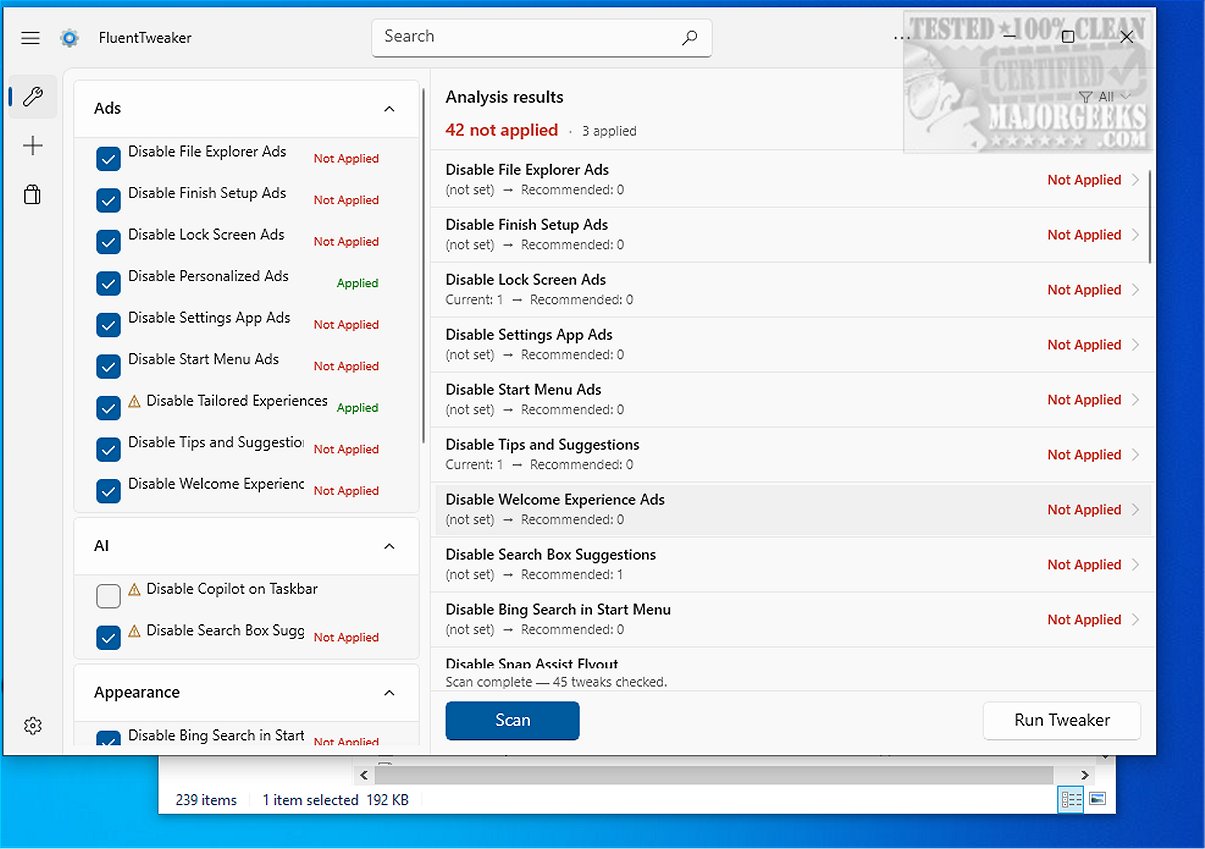Select the wrench Tweaks sidebar icon
The width and height of the screenshot is (1205, 849).
[33, 96]
